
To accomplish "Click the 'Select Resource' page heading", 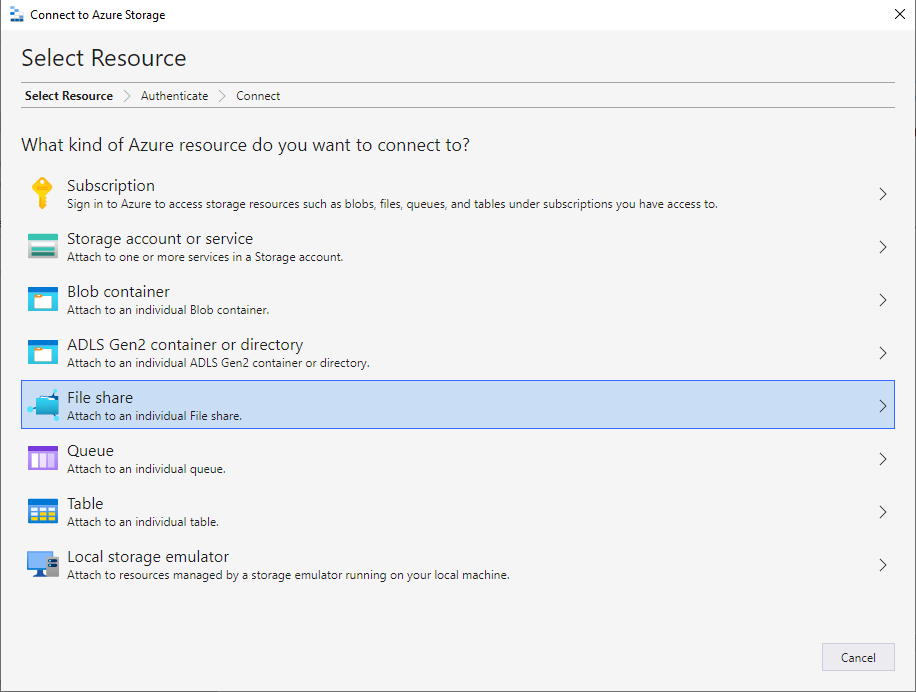I will (103, 58).
